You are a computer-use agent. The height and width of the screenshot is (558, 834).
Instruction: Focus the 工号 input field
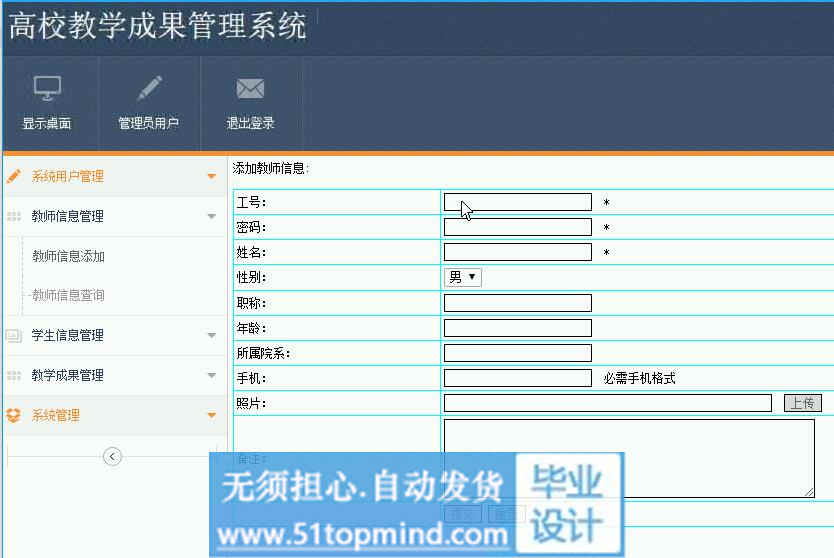point(517,202)
